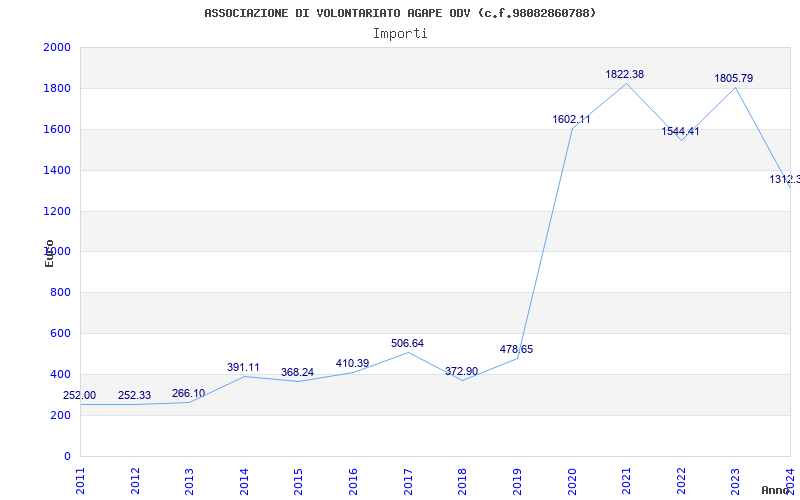
Task: Click the x-axis year label 2018
Action: tap(462, 482)
